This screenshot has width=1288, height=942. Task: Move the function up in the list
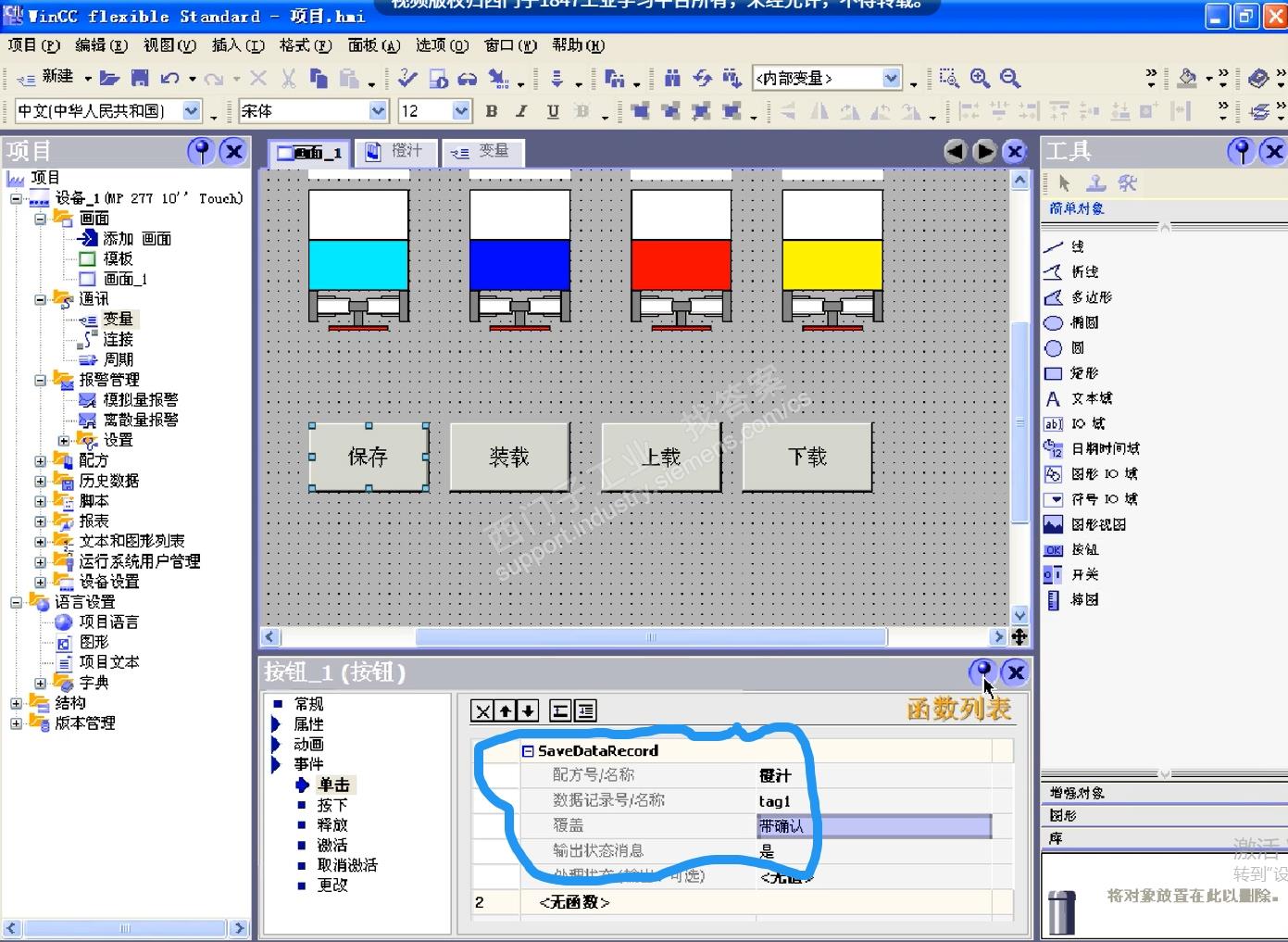click(x=506, y=710)
